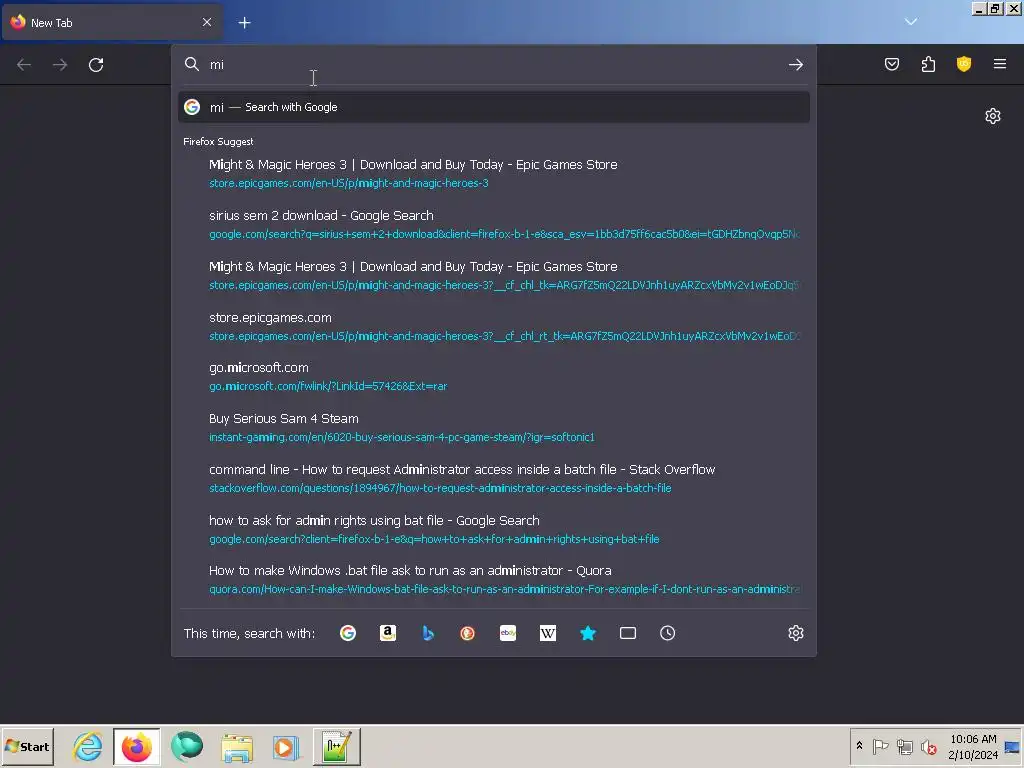Open first Might & Magic Heroes 3 suggestion
Screen dimensions: 1024x768
tap(494, 174)
